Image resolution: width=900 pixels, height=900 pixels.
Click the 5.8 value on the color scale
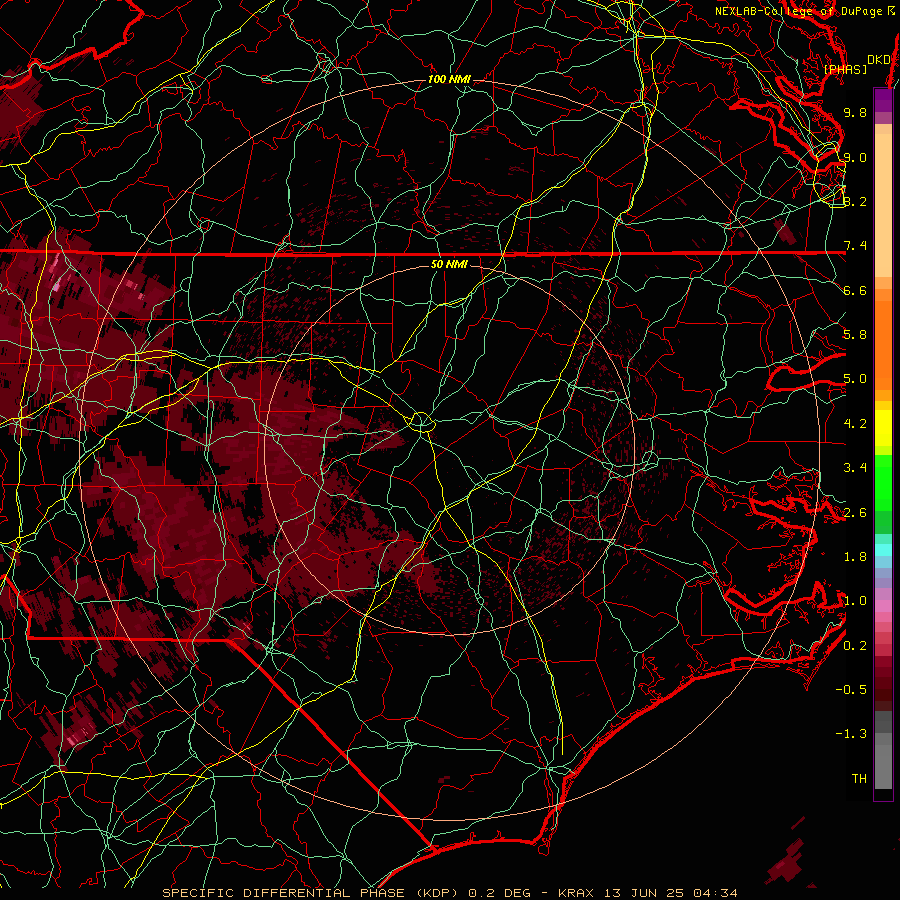(x=855, y=335)
